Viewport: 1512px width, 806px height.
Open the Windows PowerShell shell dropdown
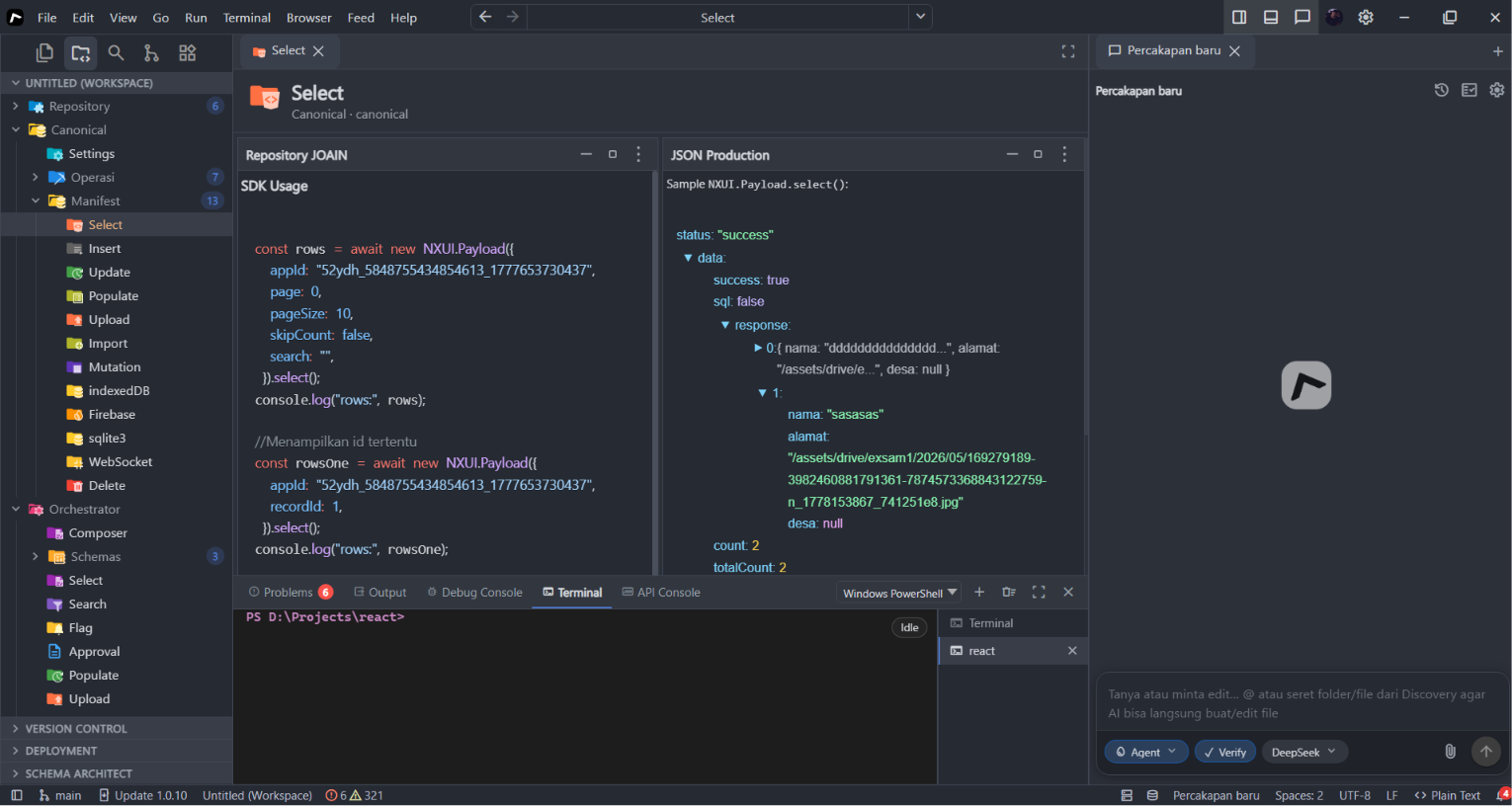click(899, 593)
